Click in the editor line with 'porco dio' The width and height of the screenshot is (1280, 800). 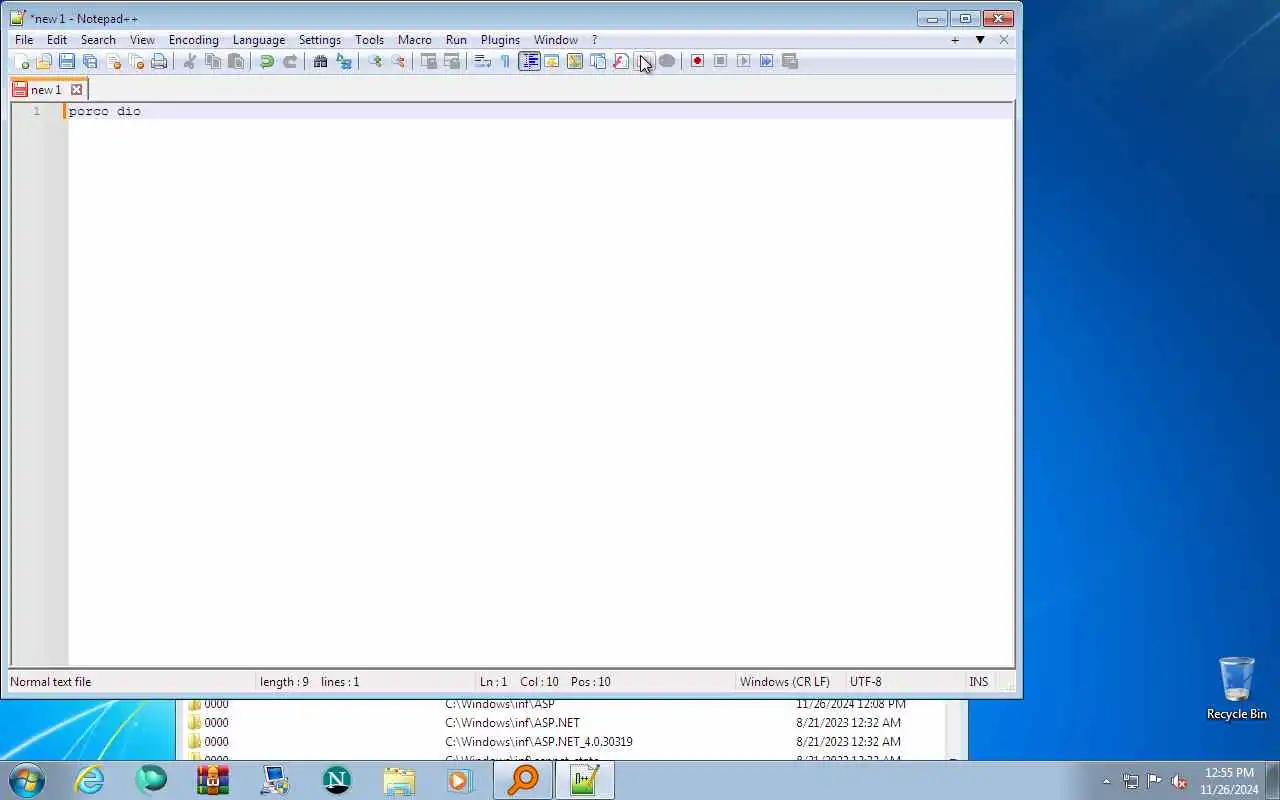click(x=540, y=111)
